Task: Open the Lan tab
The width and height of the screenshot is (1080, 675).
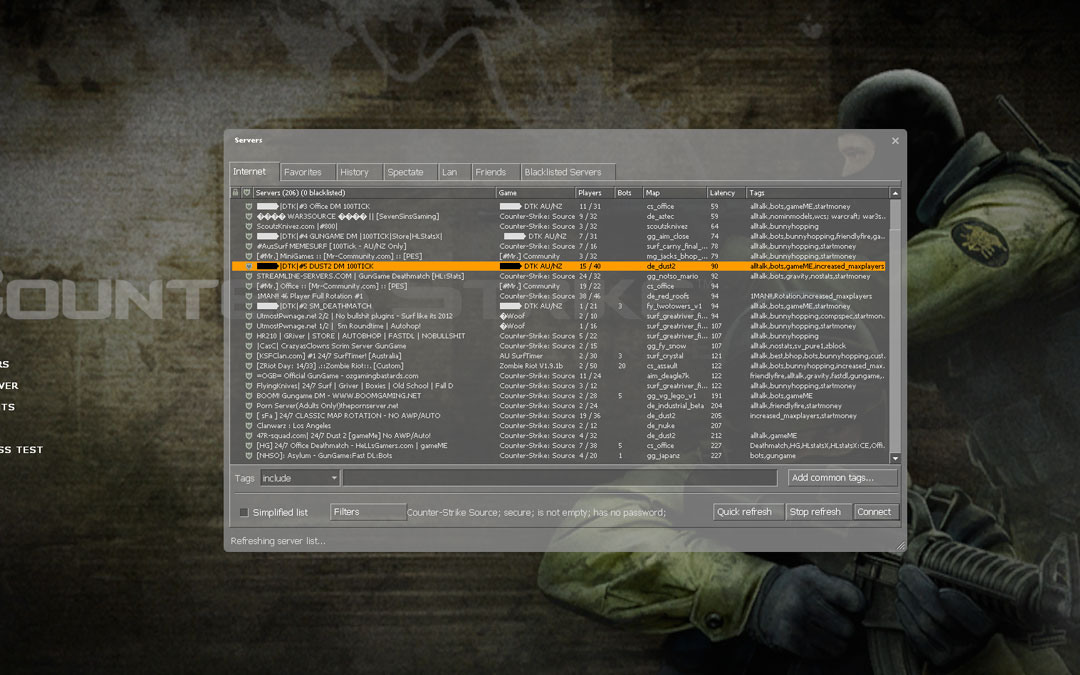Action: click(x=454, y=172)
